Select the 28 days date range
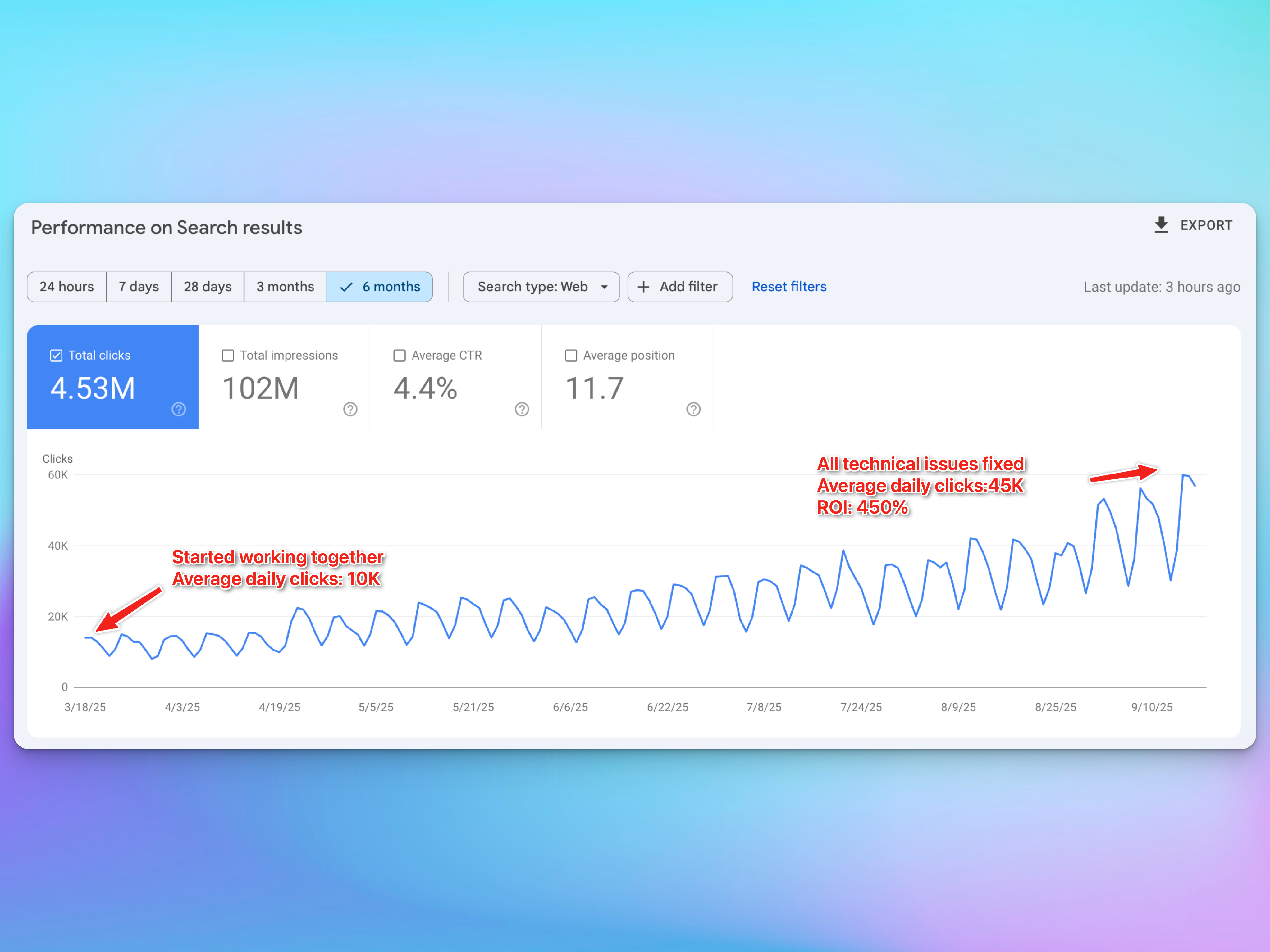The image size is (1270, 952). click(208, 287)
